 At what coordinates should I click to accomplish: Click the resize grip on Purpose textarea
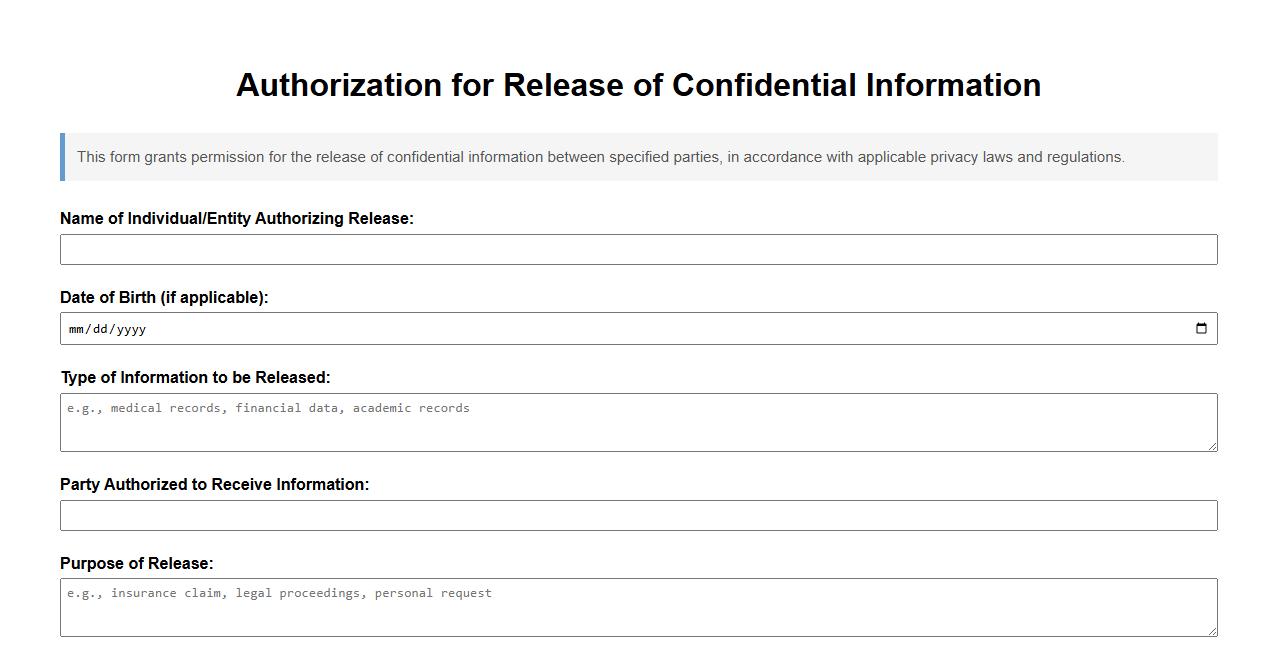coord(1213,633)
